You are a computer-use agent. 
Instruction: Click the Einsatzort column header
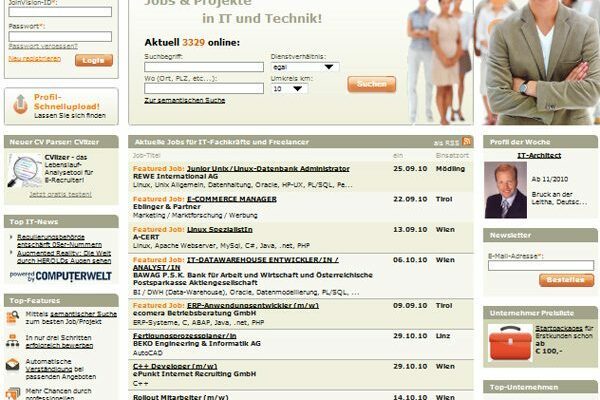pos(452,155)
